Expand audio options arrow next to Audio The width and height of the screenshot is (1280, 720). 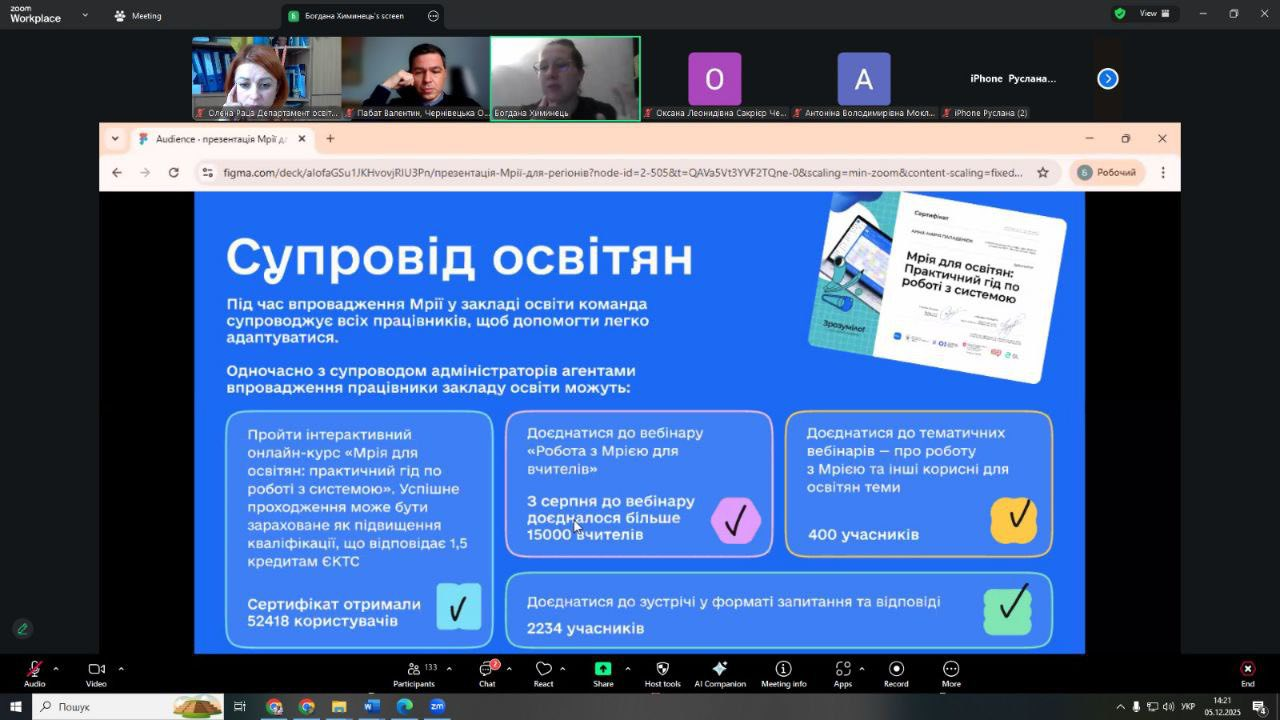[x=56, y=669]
